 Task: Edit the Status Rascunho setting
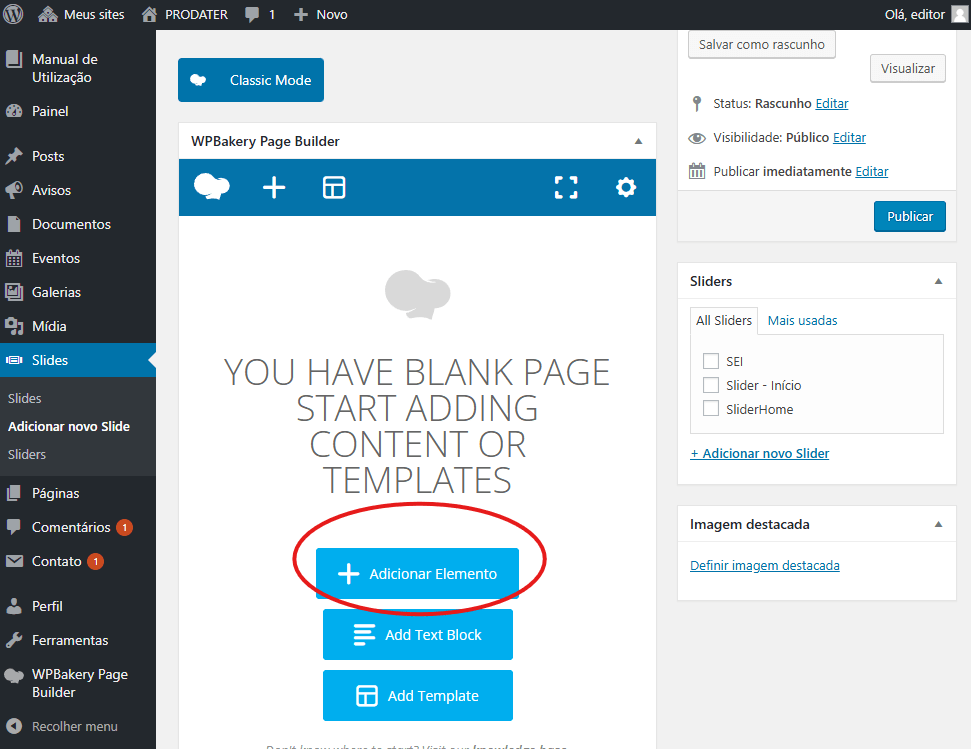coord(832,103)
